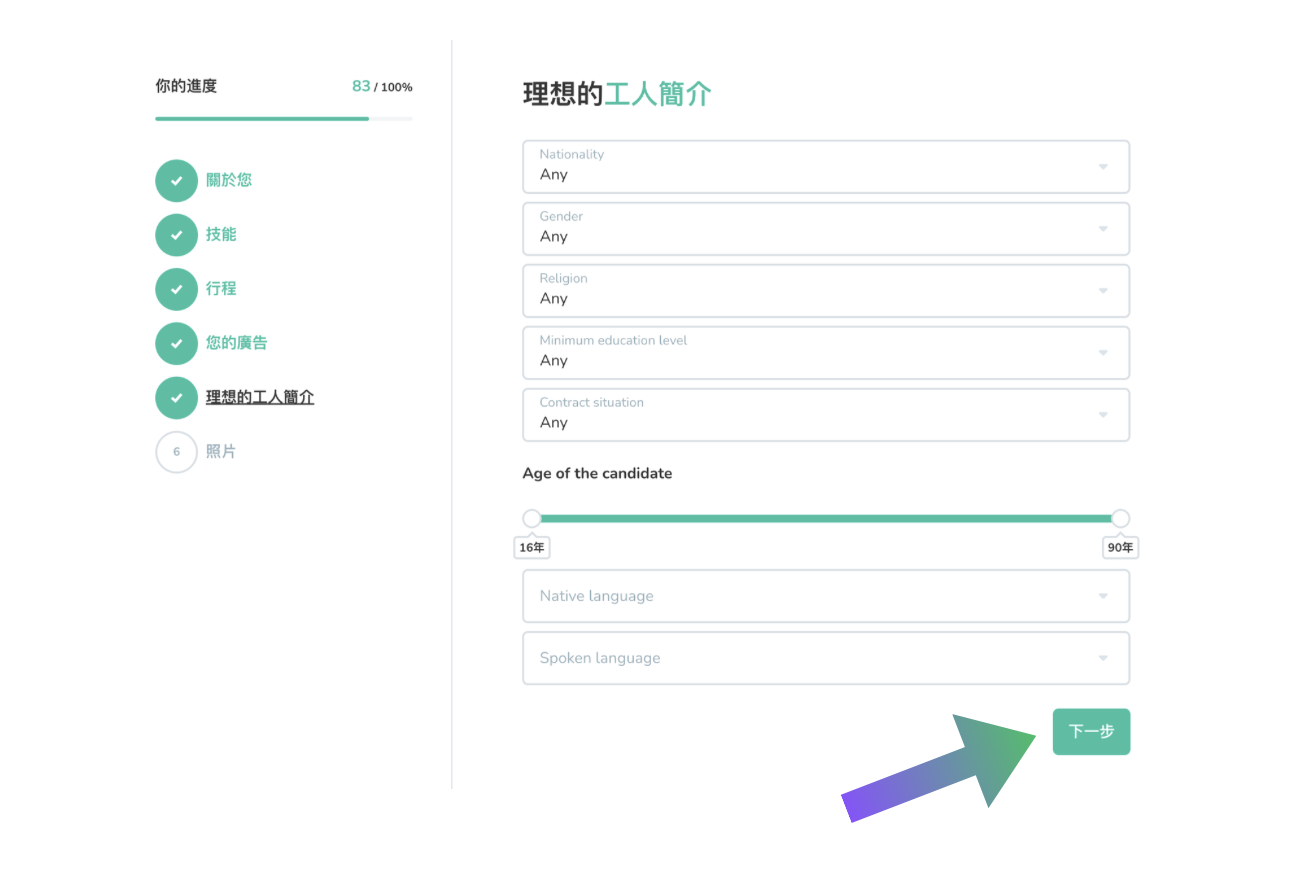The height and width of the screenshot is (888, 1308).
Task: Expand the Native language dropdown
Action: (825, 596)
